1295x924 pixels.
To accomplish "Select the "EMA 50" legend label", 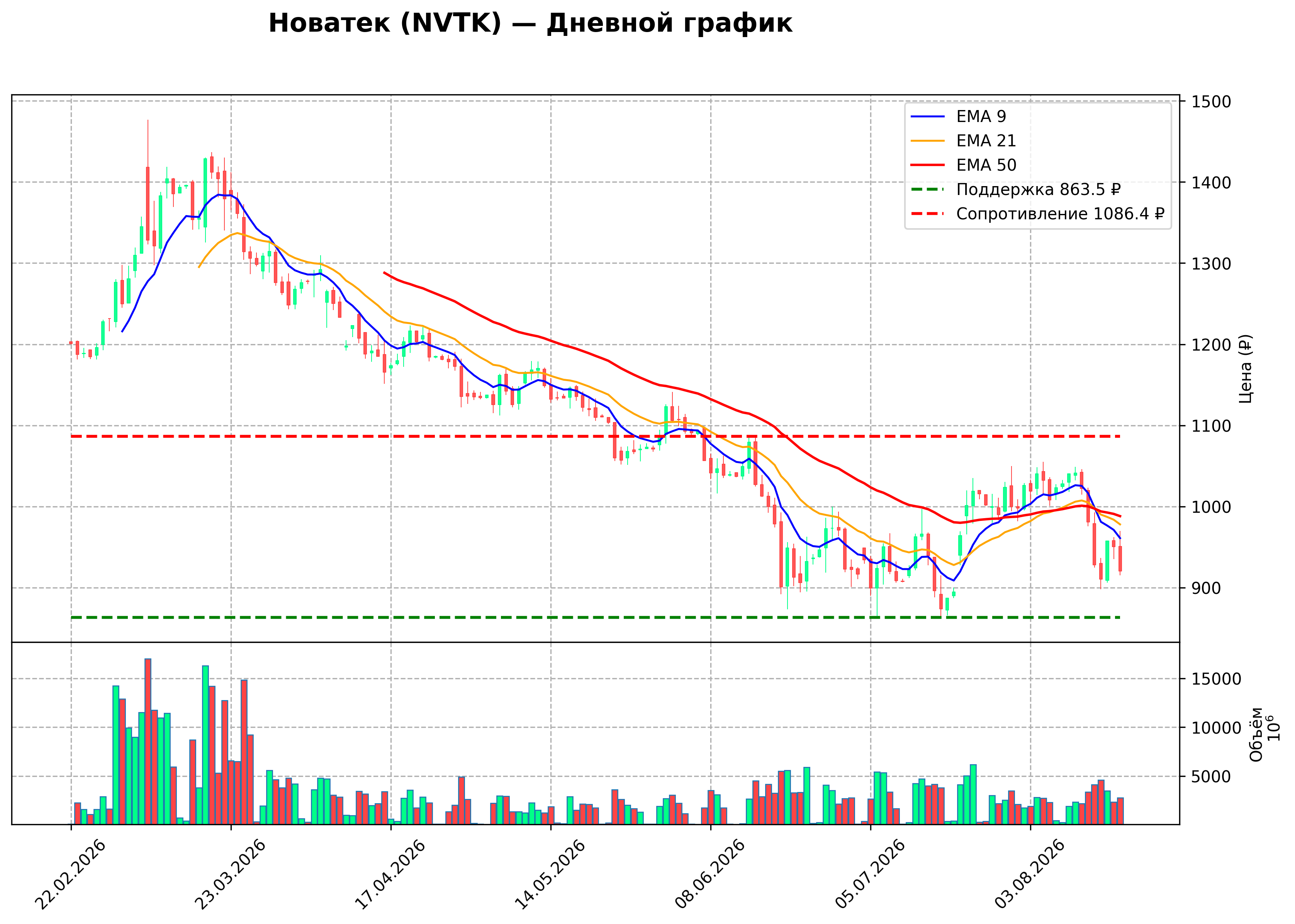I will pyautogui.click(x=986, y=165).
